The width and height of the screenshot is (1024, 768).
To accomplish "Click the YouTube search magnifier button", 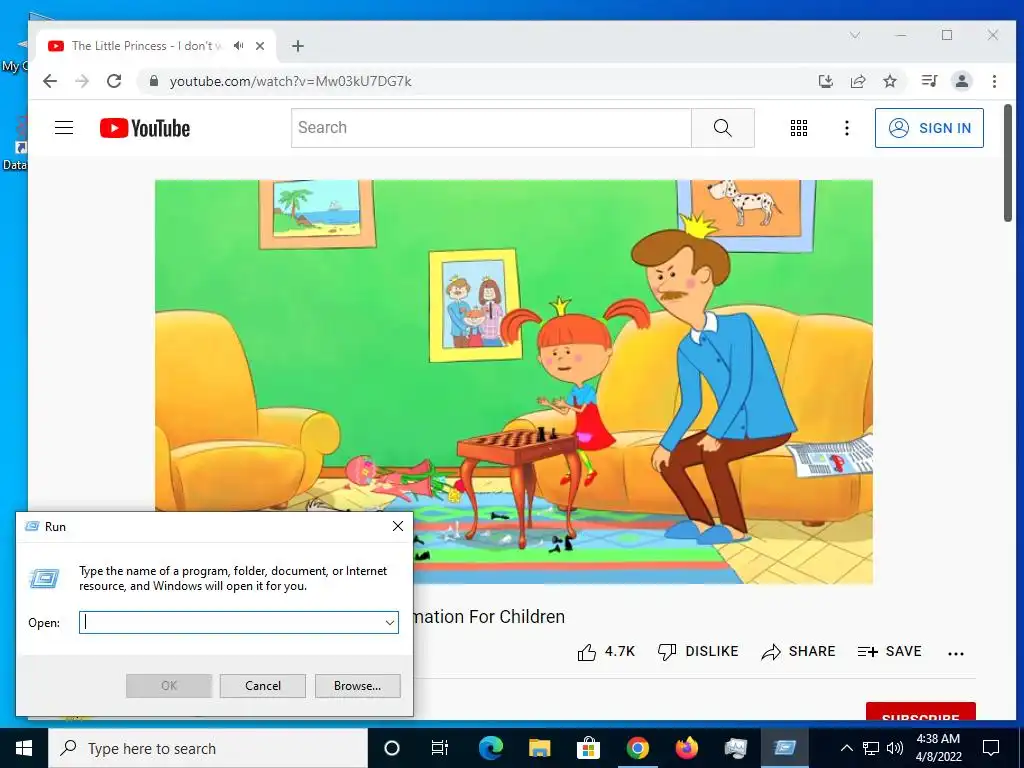I will [723, 128].
